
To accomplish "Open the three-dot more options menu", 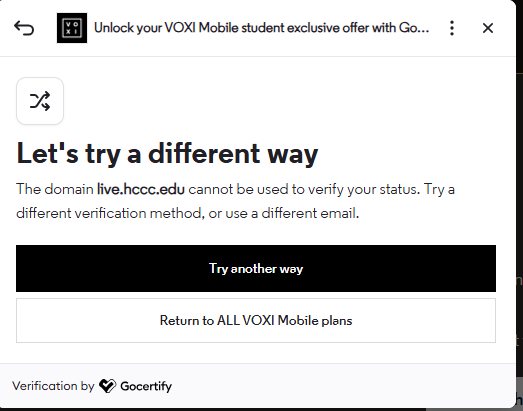I will tap(452, 28).
